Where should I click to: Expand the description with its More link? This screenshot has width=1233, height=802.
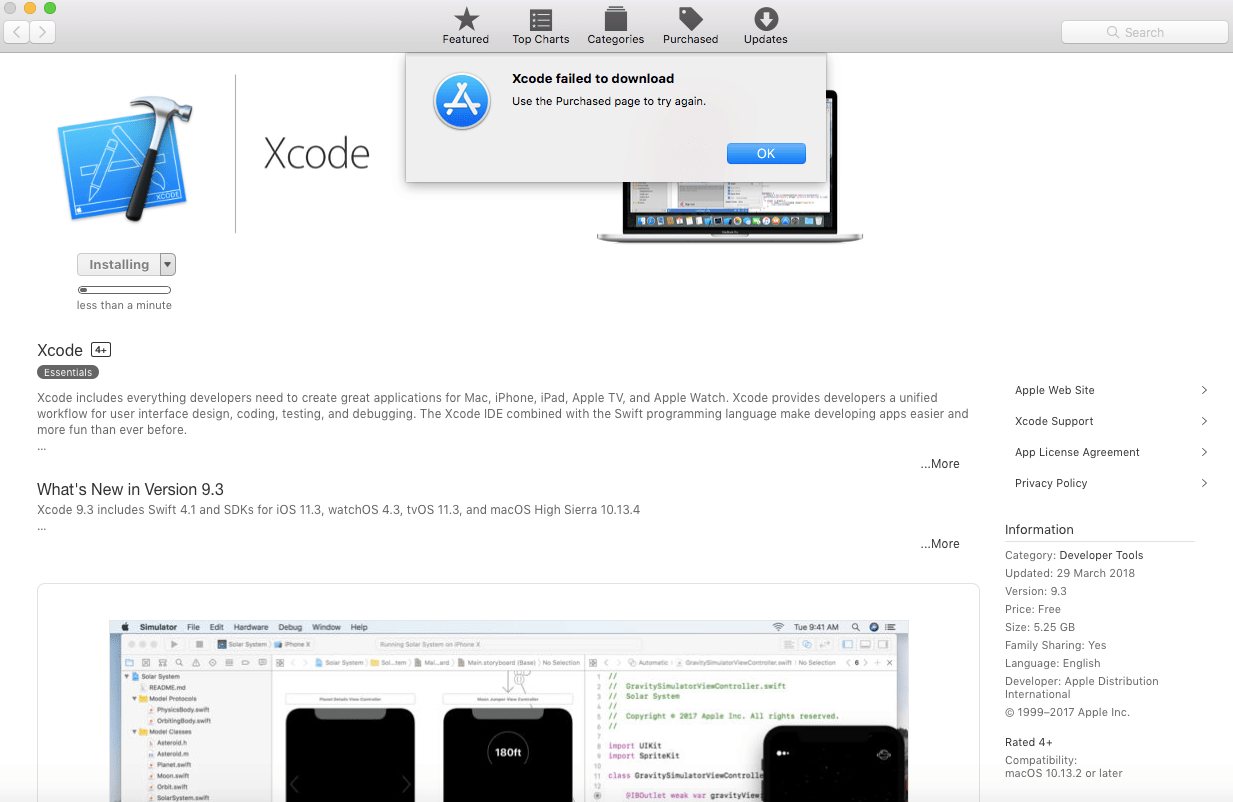(x=940, y=464)
